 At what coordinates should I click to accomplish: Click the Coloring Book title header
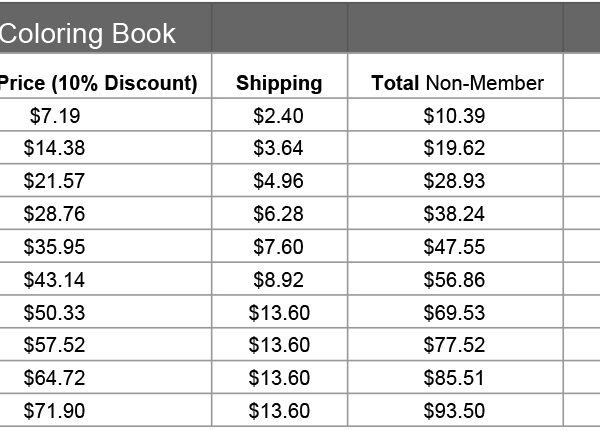[x=87, y=33]
